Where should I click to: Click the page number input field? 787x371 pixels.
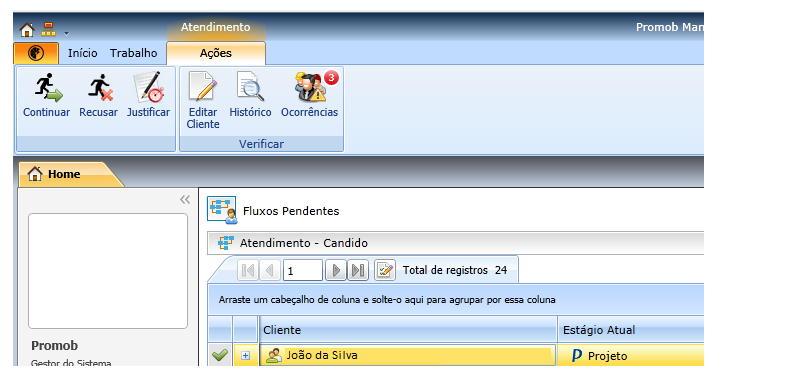click(x=303, y=271)
